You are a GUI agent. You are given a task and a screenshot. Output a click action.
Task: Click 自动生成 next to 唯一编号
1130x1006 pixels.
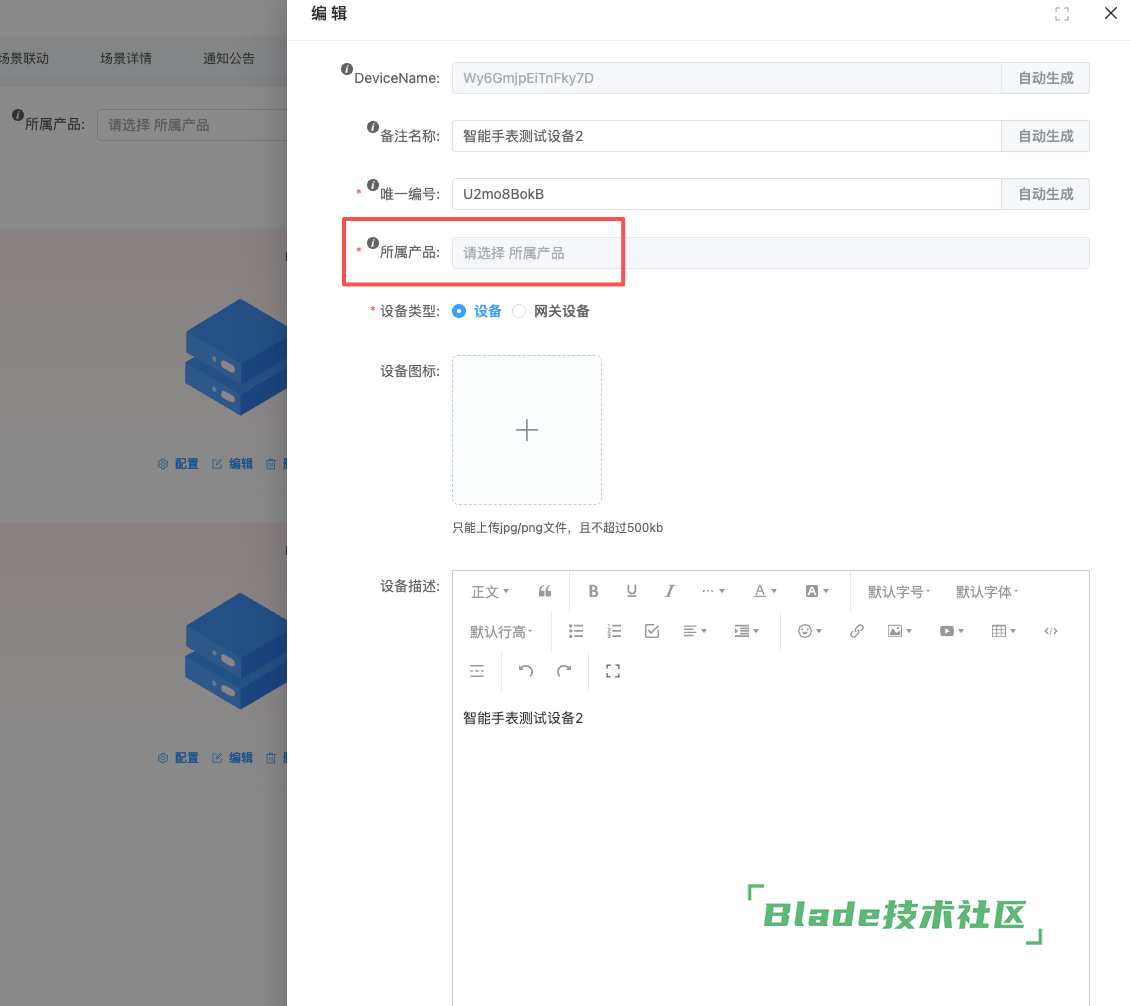(x=1045, y=194)
